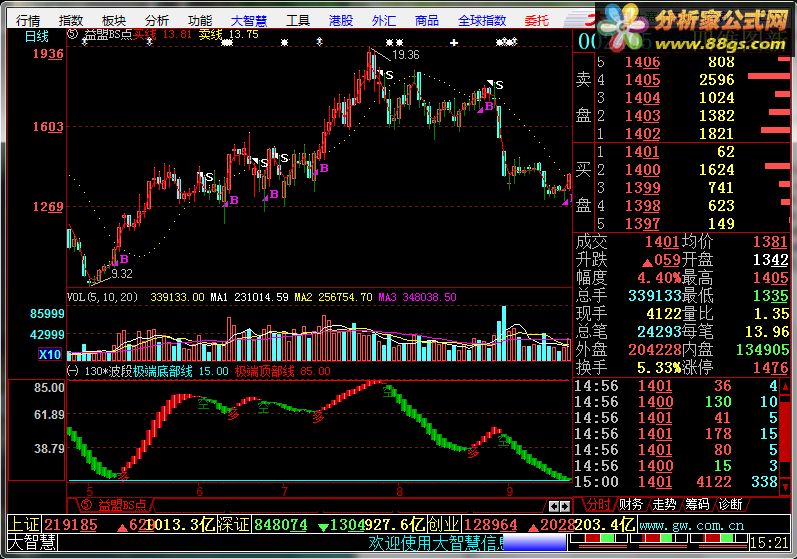Switch to the 走势 tab
This screenshot has width=797, height=559.
click(664, 505)
